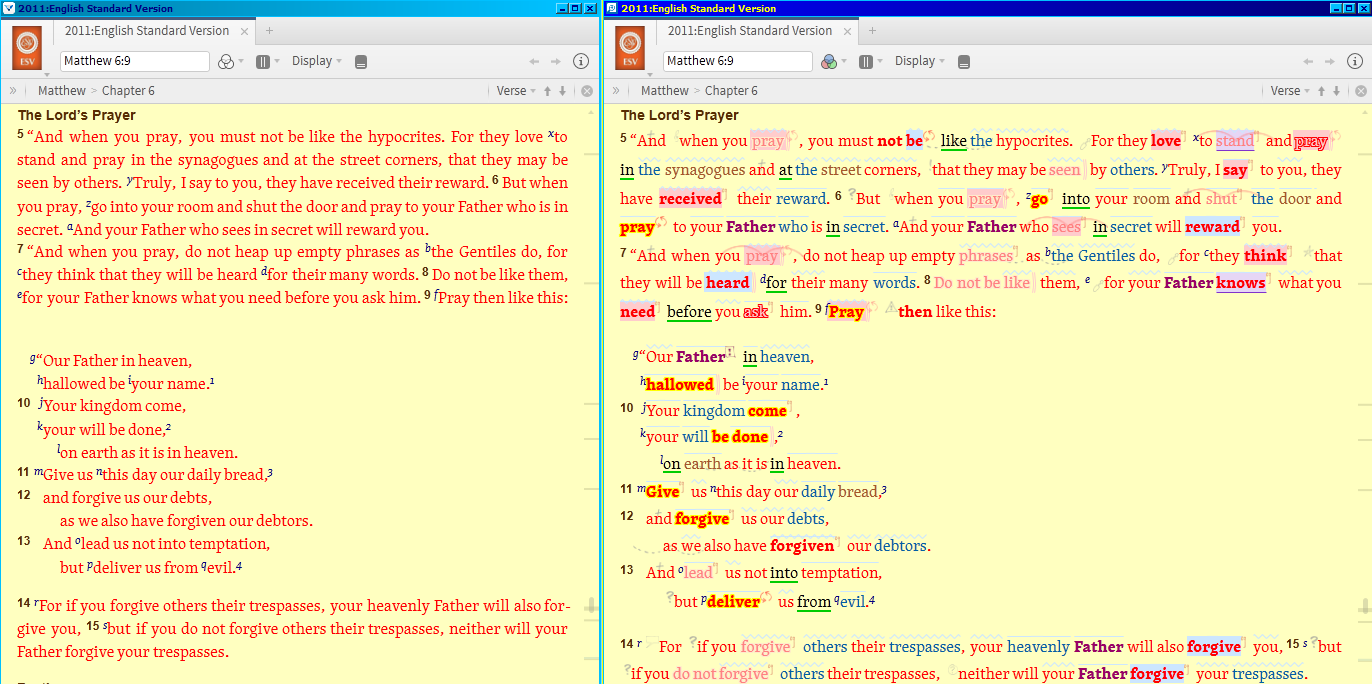Click highlighted word 'received' in right window
The height and width of the screenshot is (684, 1372).
(690, 199)
